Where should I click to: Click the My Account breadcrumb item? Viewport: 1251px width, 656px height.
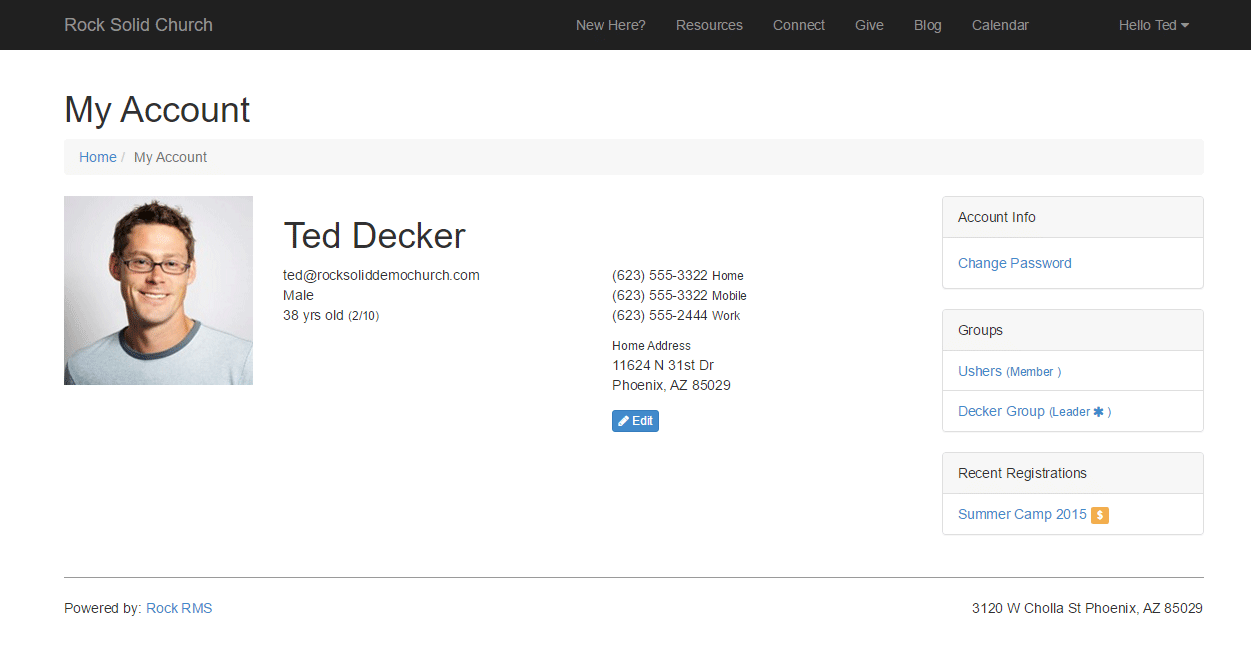170,157
